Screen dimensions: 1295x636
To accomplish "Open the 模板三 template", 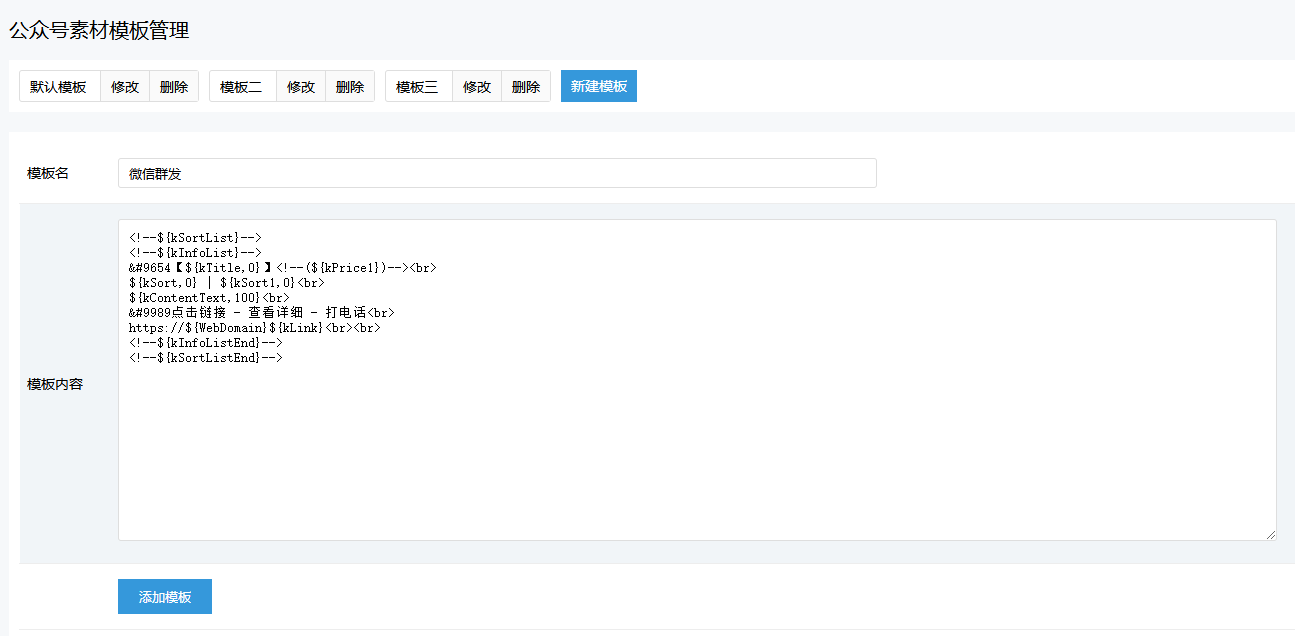I will tap(418, 87).
